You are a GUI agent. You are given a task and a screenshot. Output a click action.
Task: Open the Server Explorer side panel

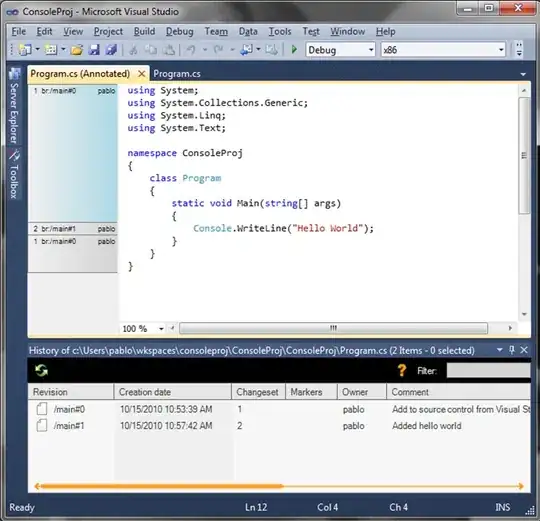point(14,106)
